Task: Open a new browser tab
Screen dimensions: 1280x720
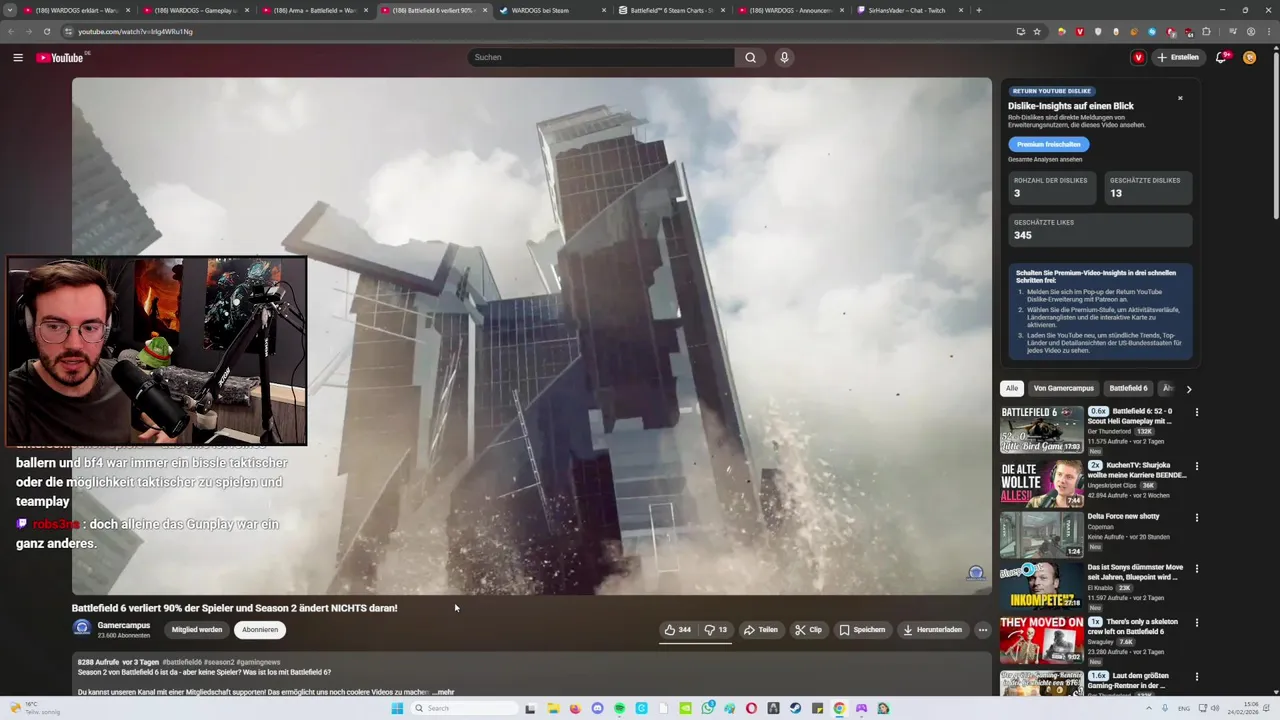Action: 978,10
